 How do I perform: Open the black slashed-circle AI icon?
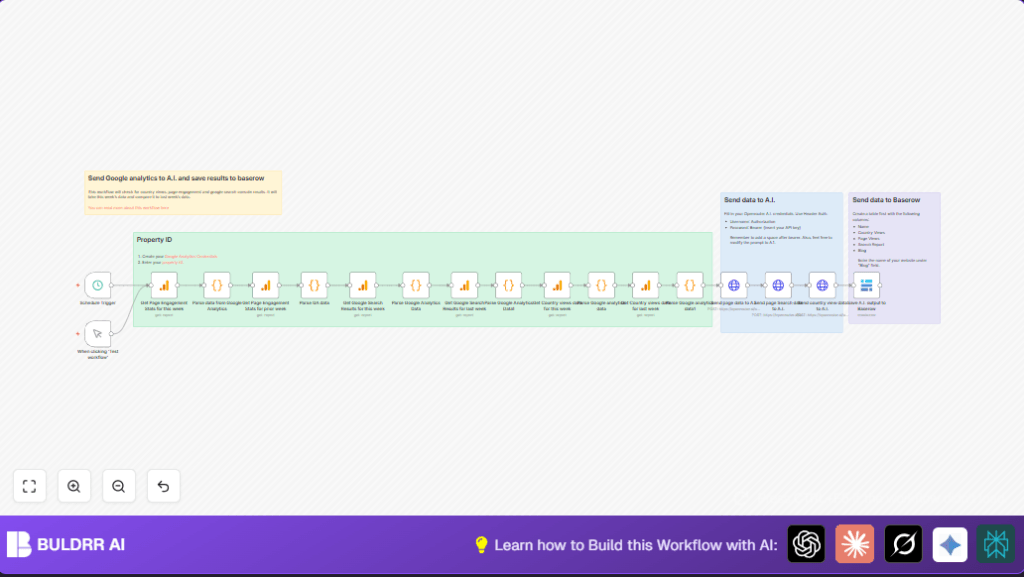[x=903, y=544]
